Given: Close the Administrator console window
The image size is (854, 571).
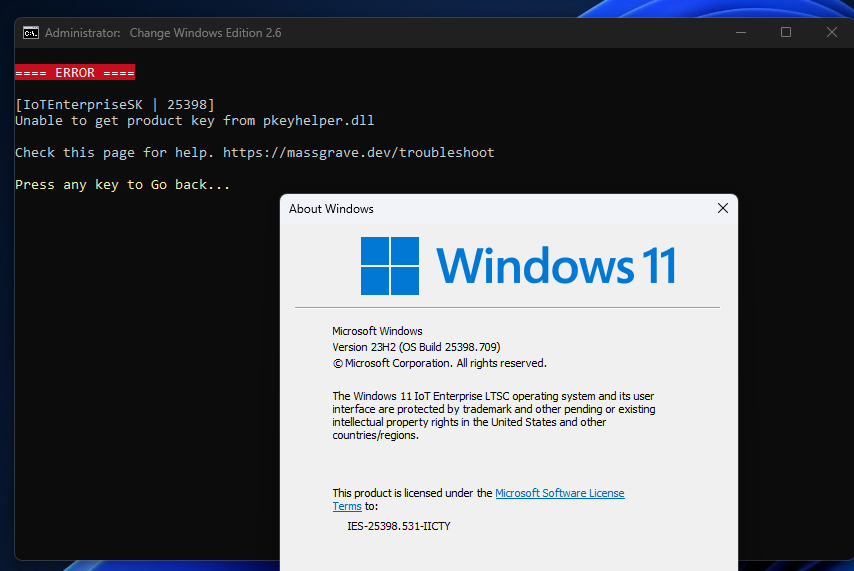Looking at the screenshot, I should pos(832,33).
